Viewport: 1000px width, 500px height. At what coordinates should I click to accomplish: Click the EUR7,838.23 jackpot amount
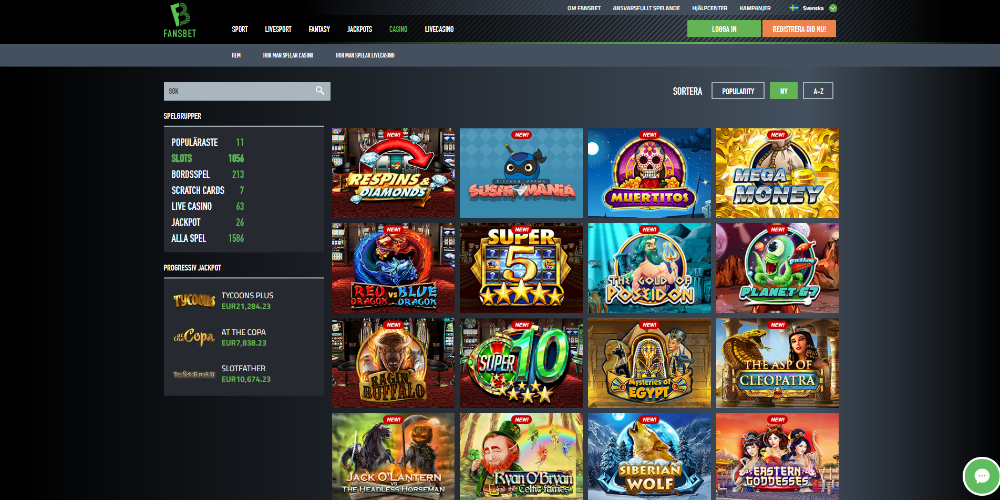[244, 343]
